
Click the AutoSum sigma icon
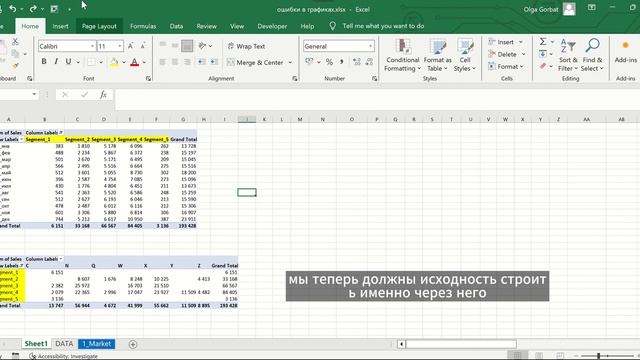coord(543,42)
